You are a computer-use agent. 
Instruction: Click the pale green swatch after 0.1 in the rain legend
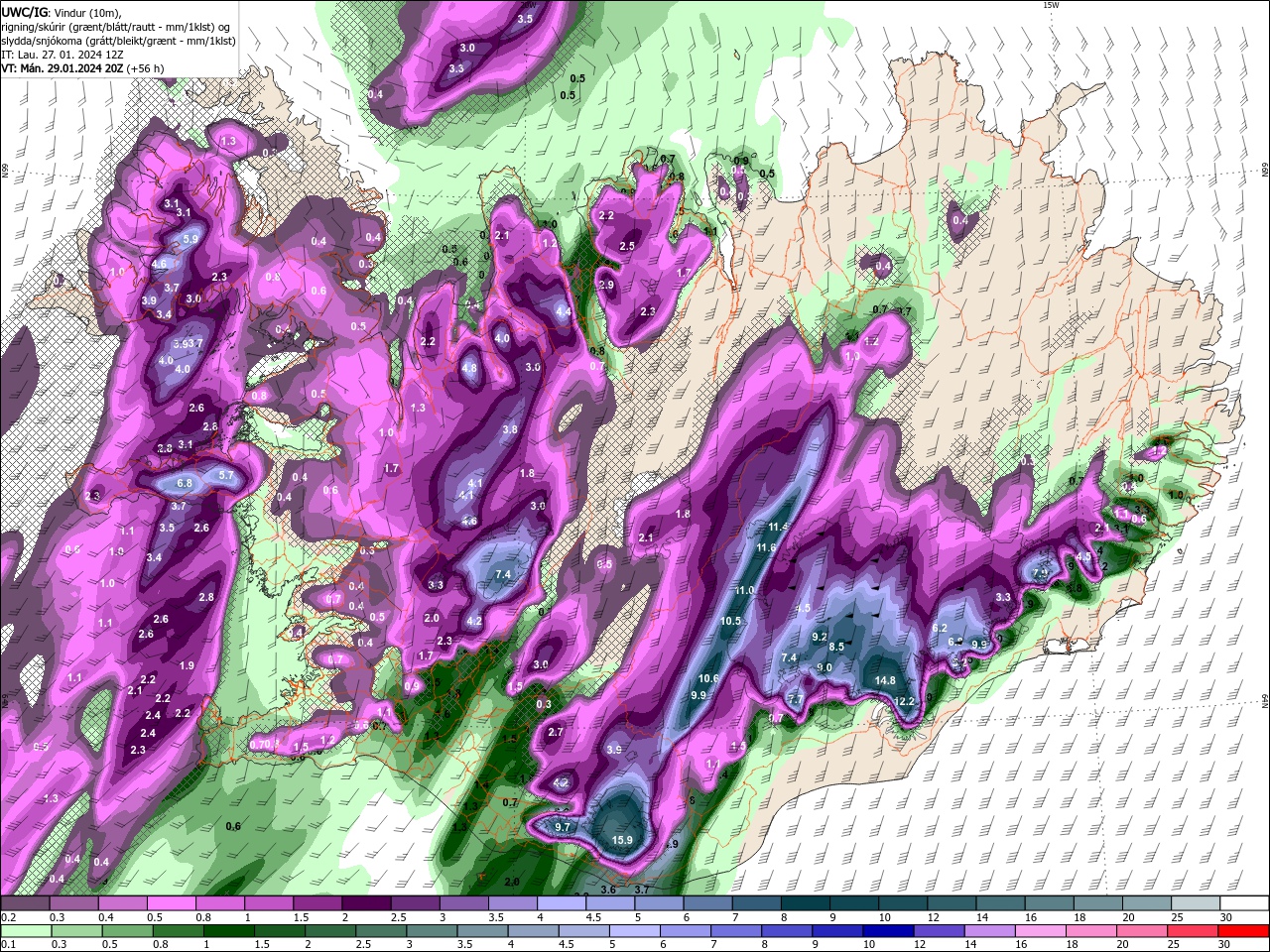(x=25, y=931)
